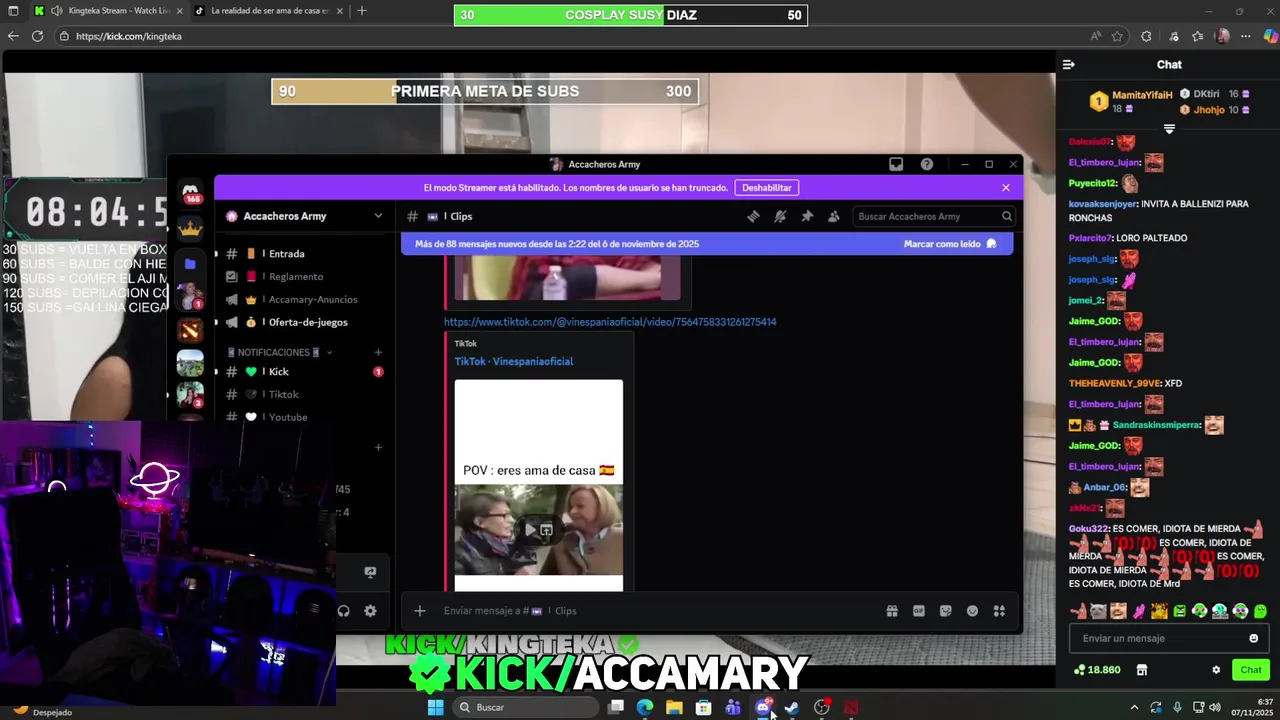Click the green Chat send button
This screenshot has width=1280, height=720.
[1251, 670]
